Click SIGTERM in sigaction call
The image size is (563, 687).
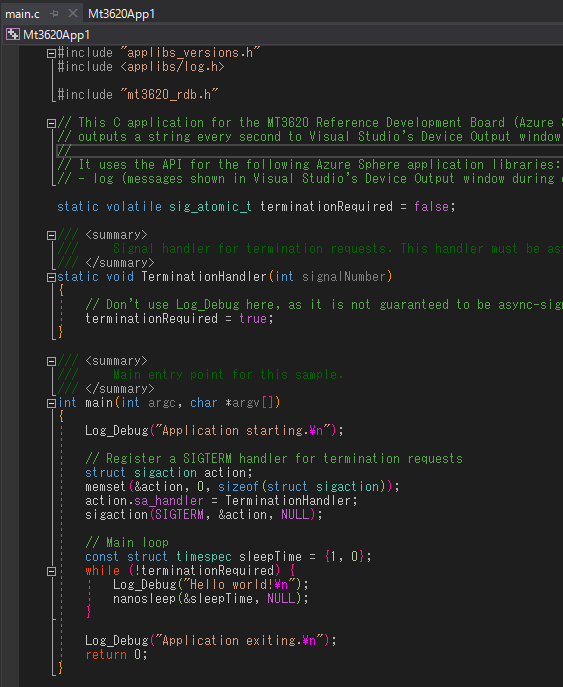tap(179, 515)
